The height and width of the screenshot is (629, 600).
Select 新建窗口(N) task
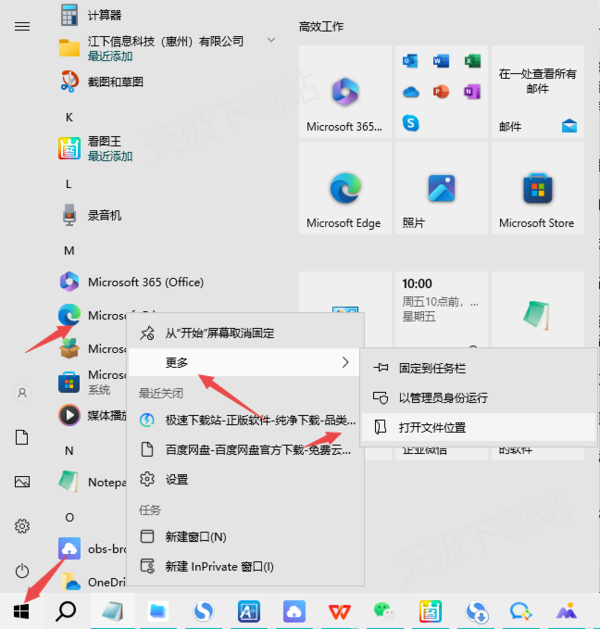pyautogui.click(x=245, y=537)
